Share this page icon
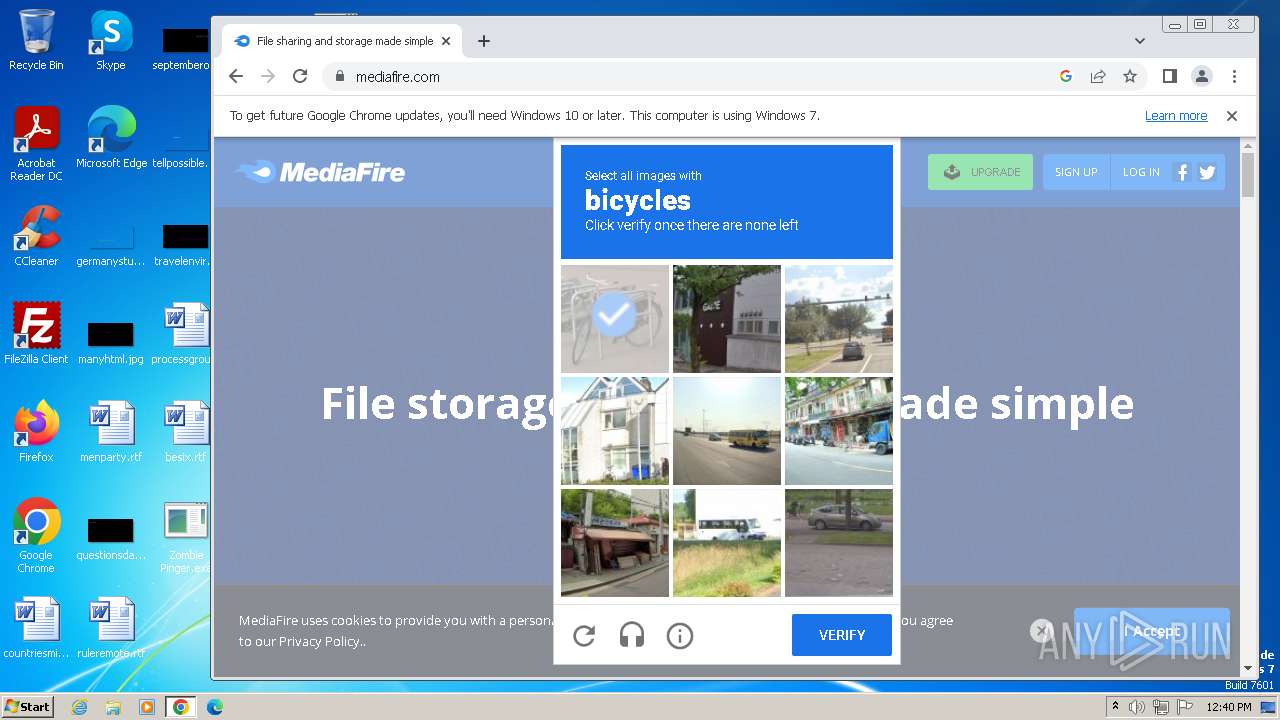 [1098, 76]
